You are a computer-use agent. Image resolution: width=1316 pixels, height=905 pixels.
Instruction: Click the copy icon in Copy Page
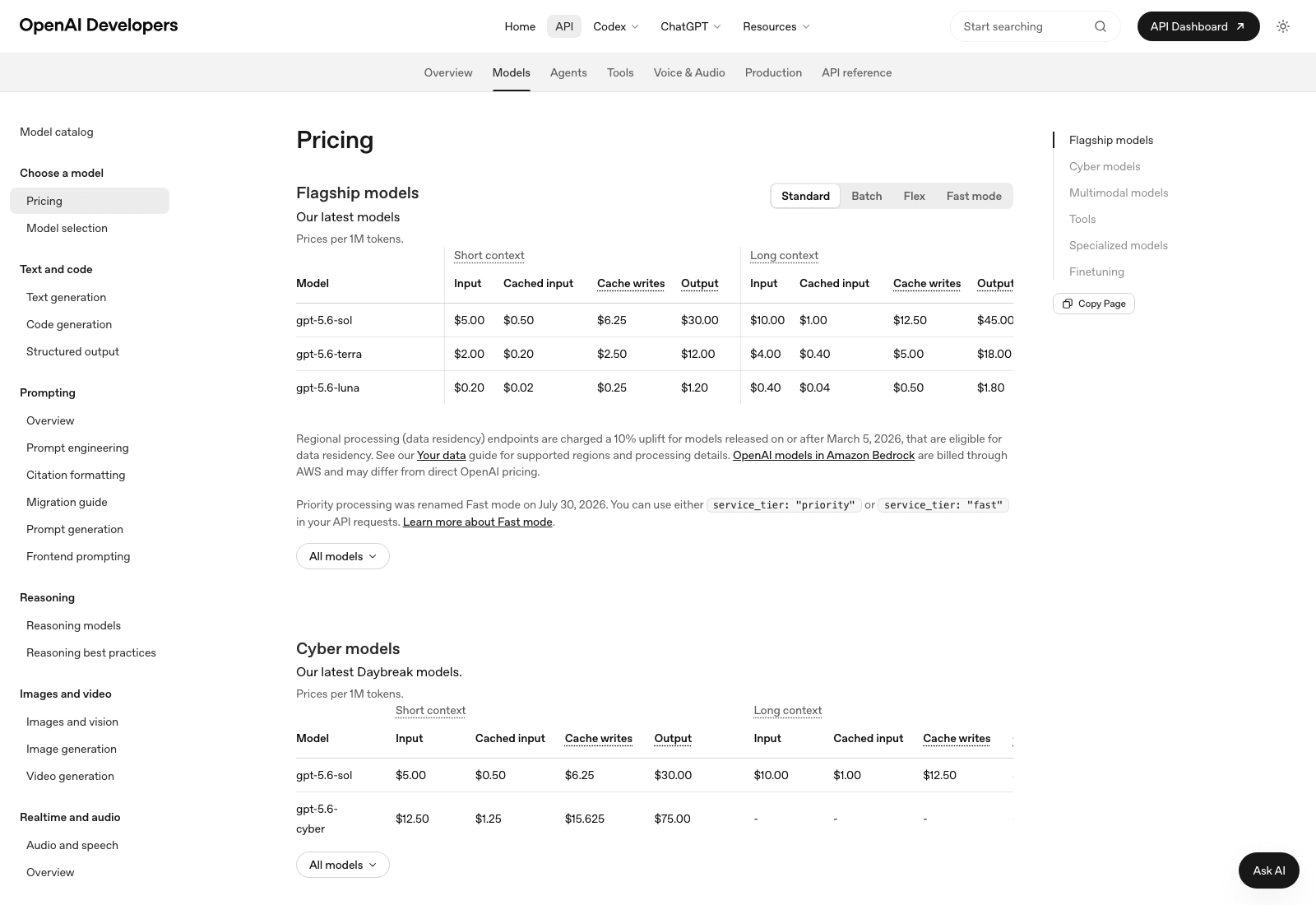coord(1068,304)
